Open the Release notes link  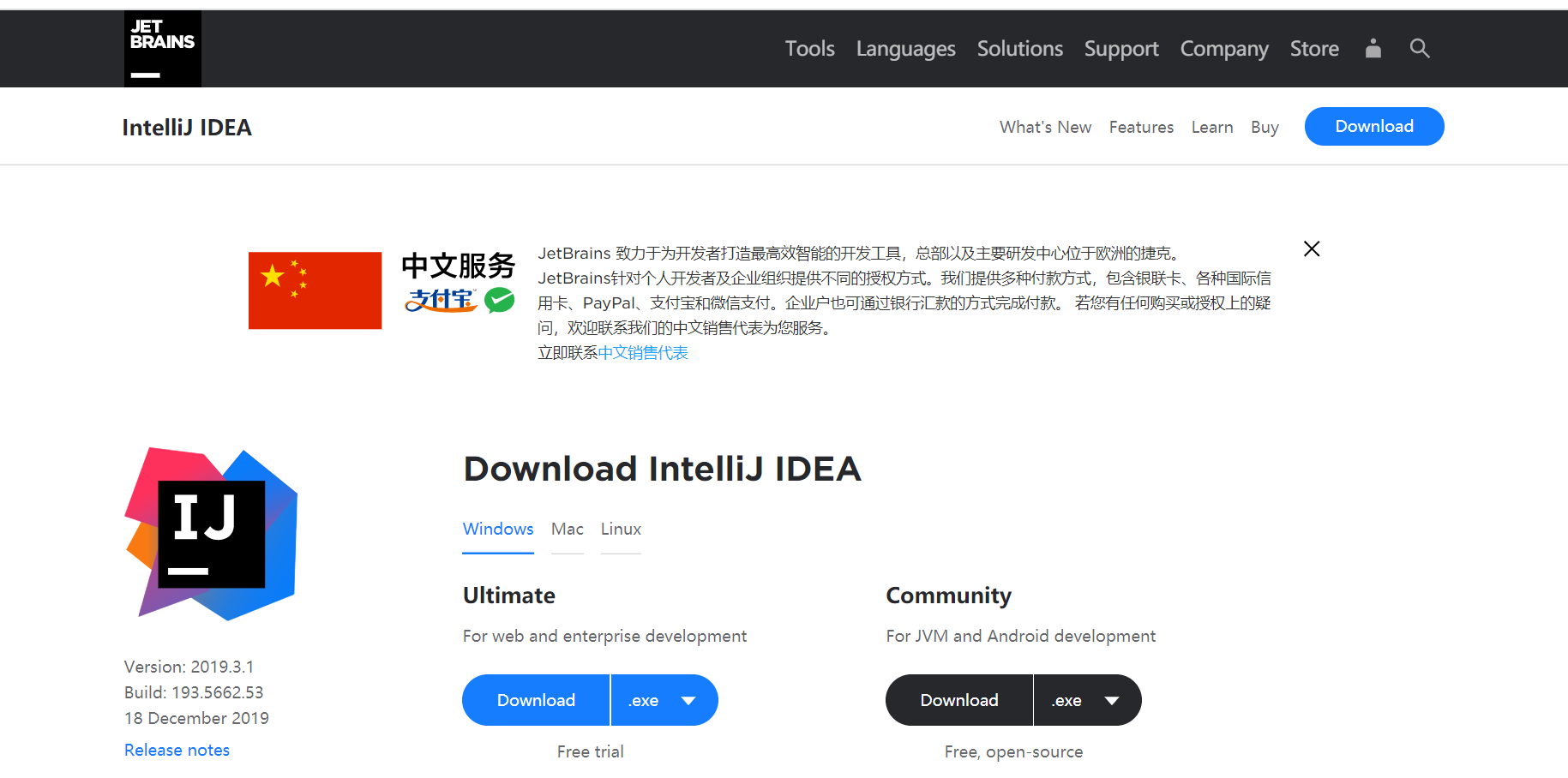(176, 749)
